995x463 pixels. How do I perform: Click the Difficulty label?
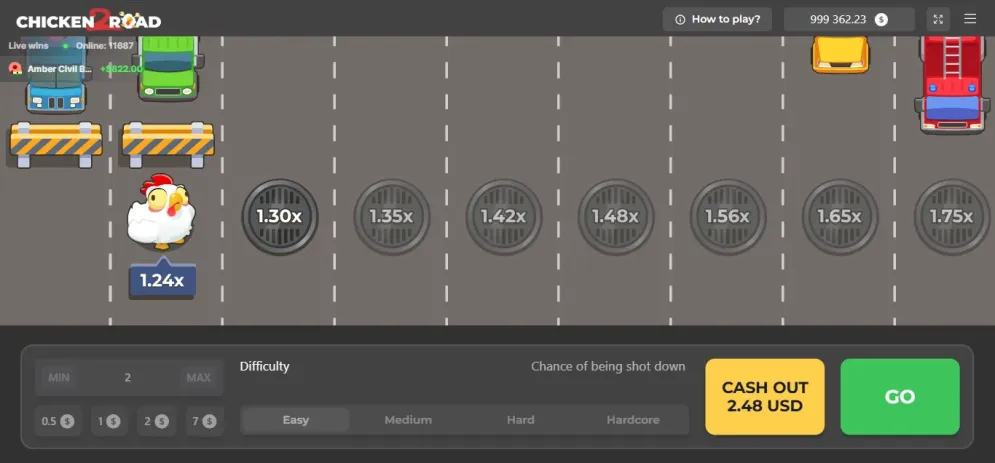[x=265, y=367]
